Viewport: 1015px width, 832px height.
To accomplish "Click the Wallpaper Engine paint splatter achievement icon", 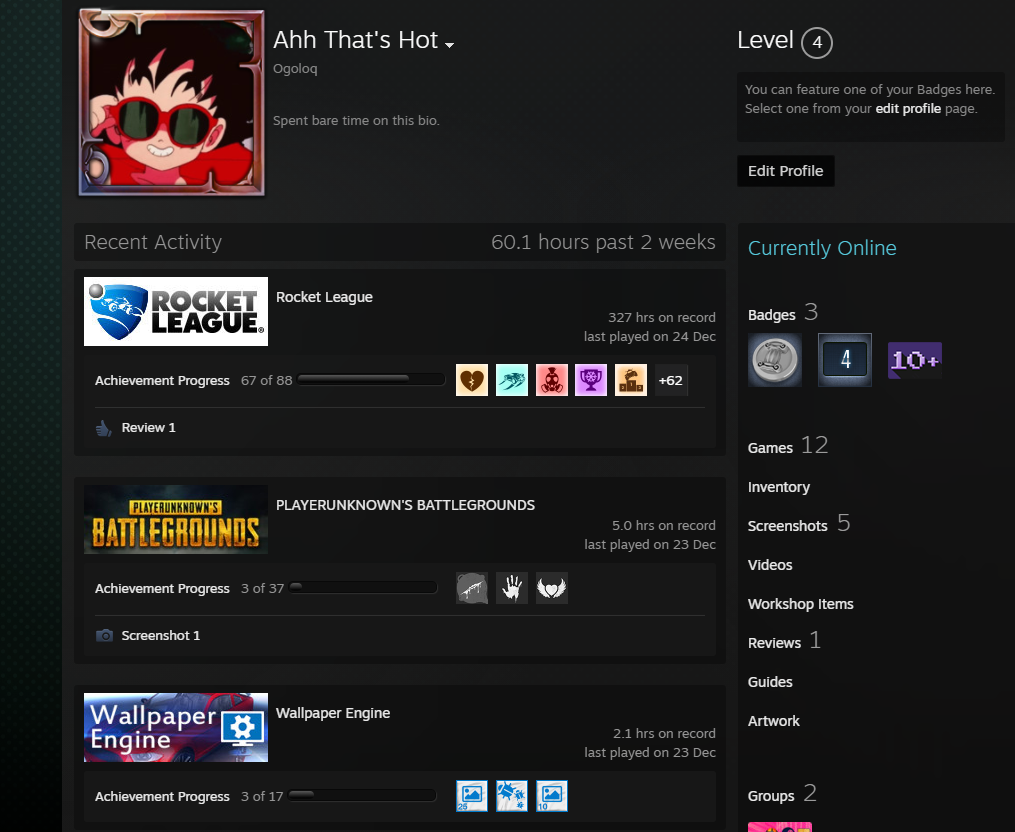I will click(512, 796).
